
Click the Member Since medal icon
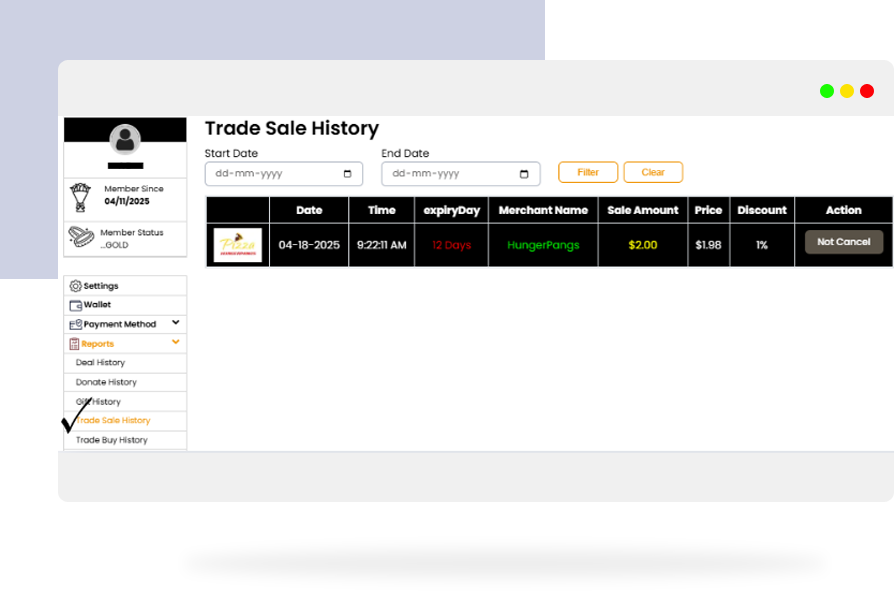[x=80, y=195]
